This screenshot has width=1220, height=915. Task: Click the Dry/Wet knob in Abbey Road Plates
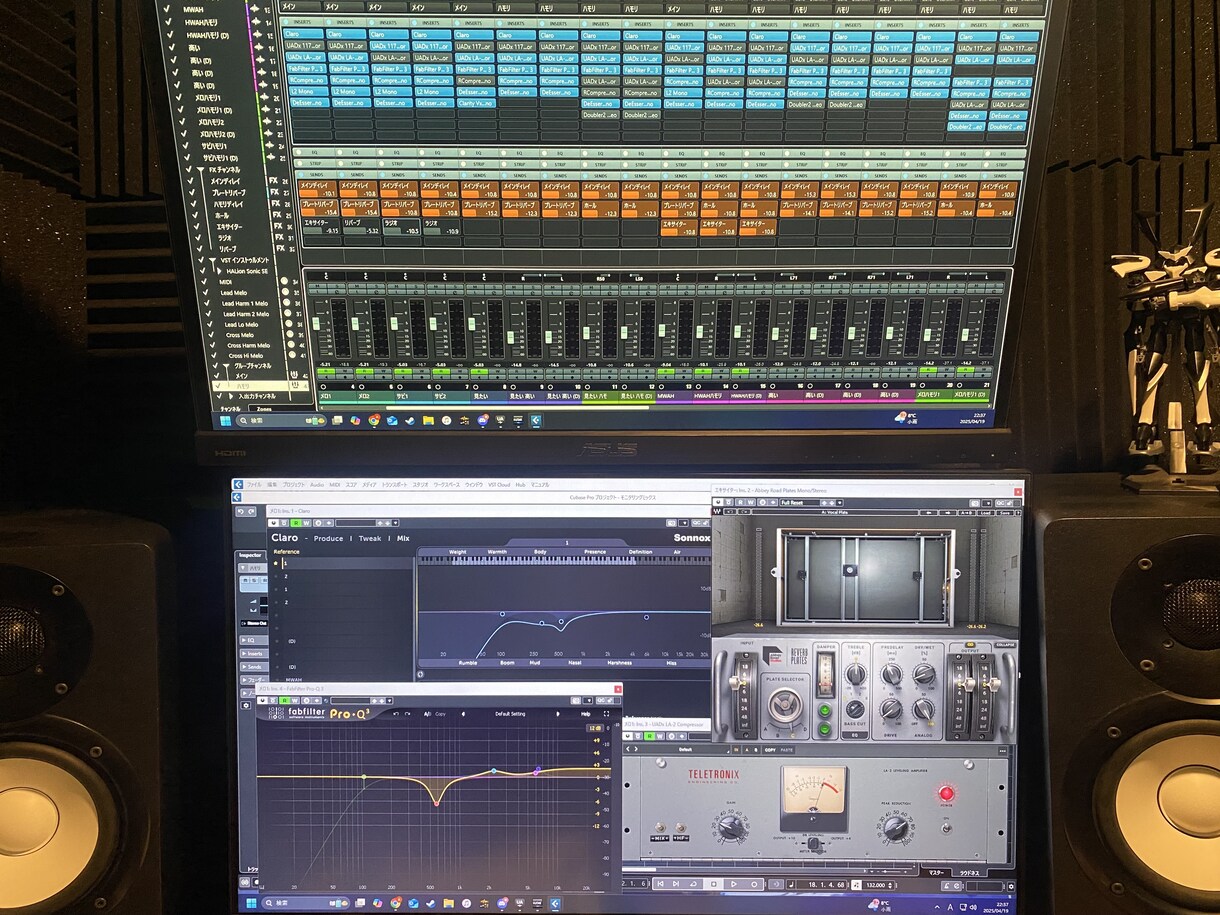pos(924,673)
